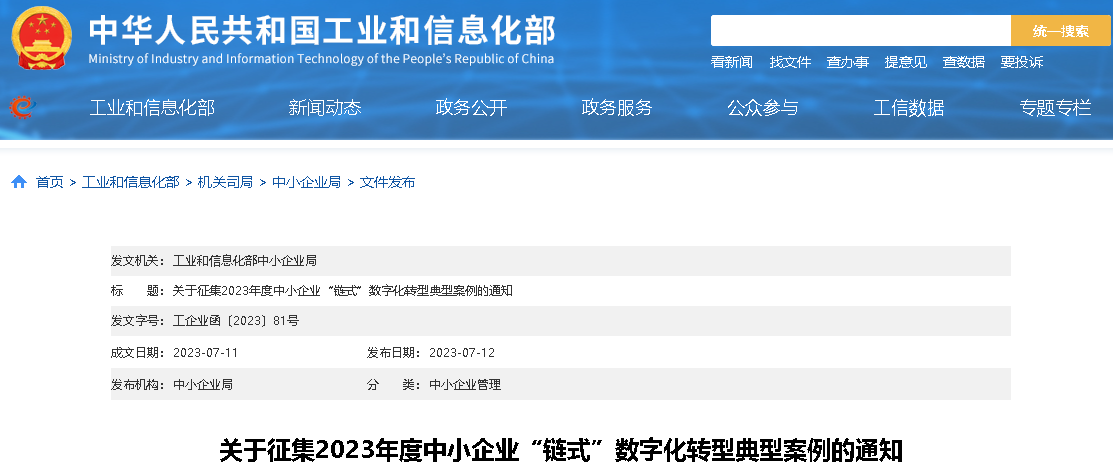Select the 提意见 link
Image resolution: width=1113 pixels, height=464 pixels.
click(905, 62)
